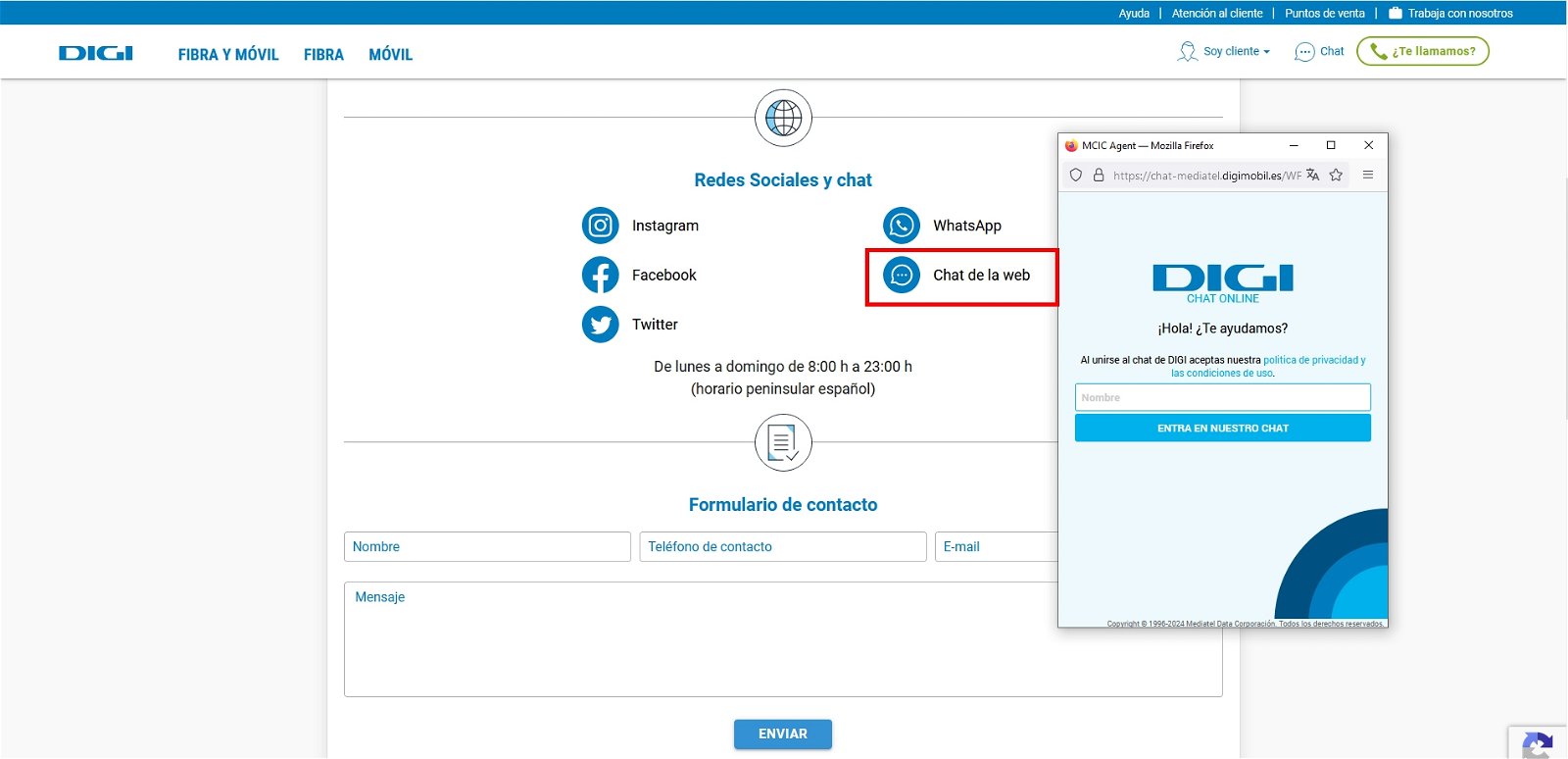Expand the Soy cliente dropdown
The image size is (1568, 759).
pyautogui.click(x=1237, y=51)
